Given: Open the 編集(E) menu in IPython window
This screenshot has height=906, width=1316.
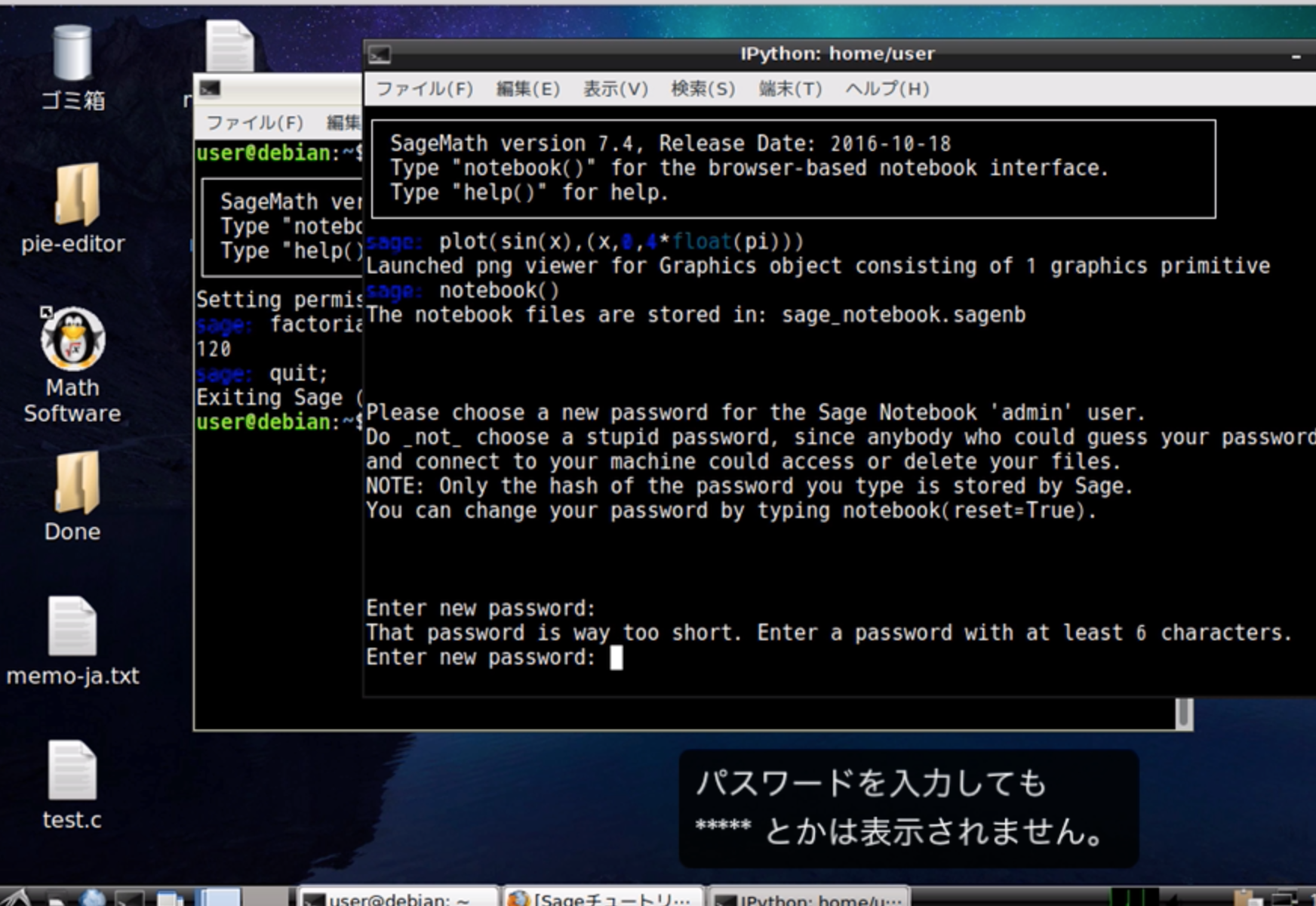Looking at the screenshot, I should click(527, 89).
